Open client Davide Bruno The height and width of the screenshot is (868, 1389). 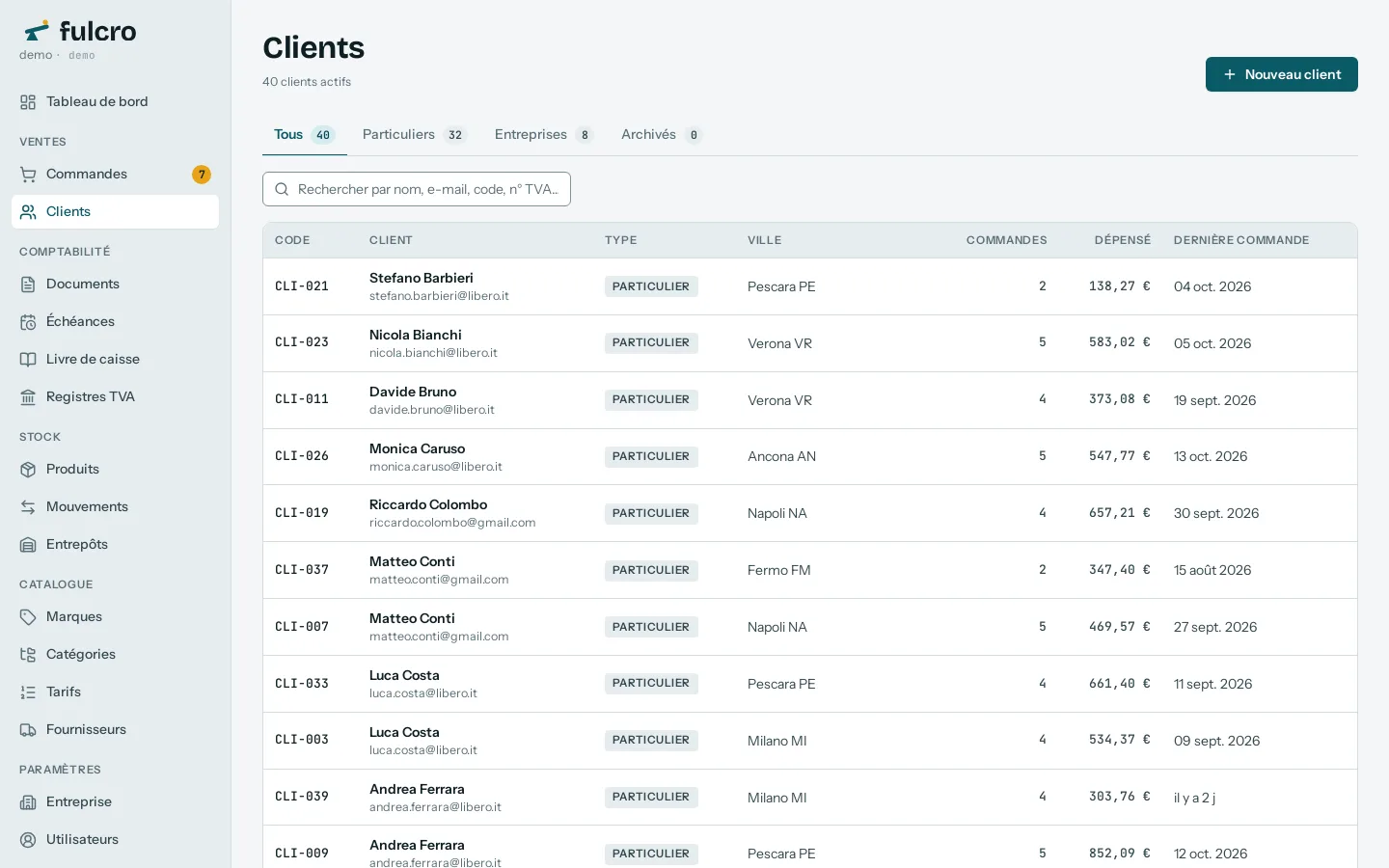click(x=413, y=392)
